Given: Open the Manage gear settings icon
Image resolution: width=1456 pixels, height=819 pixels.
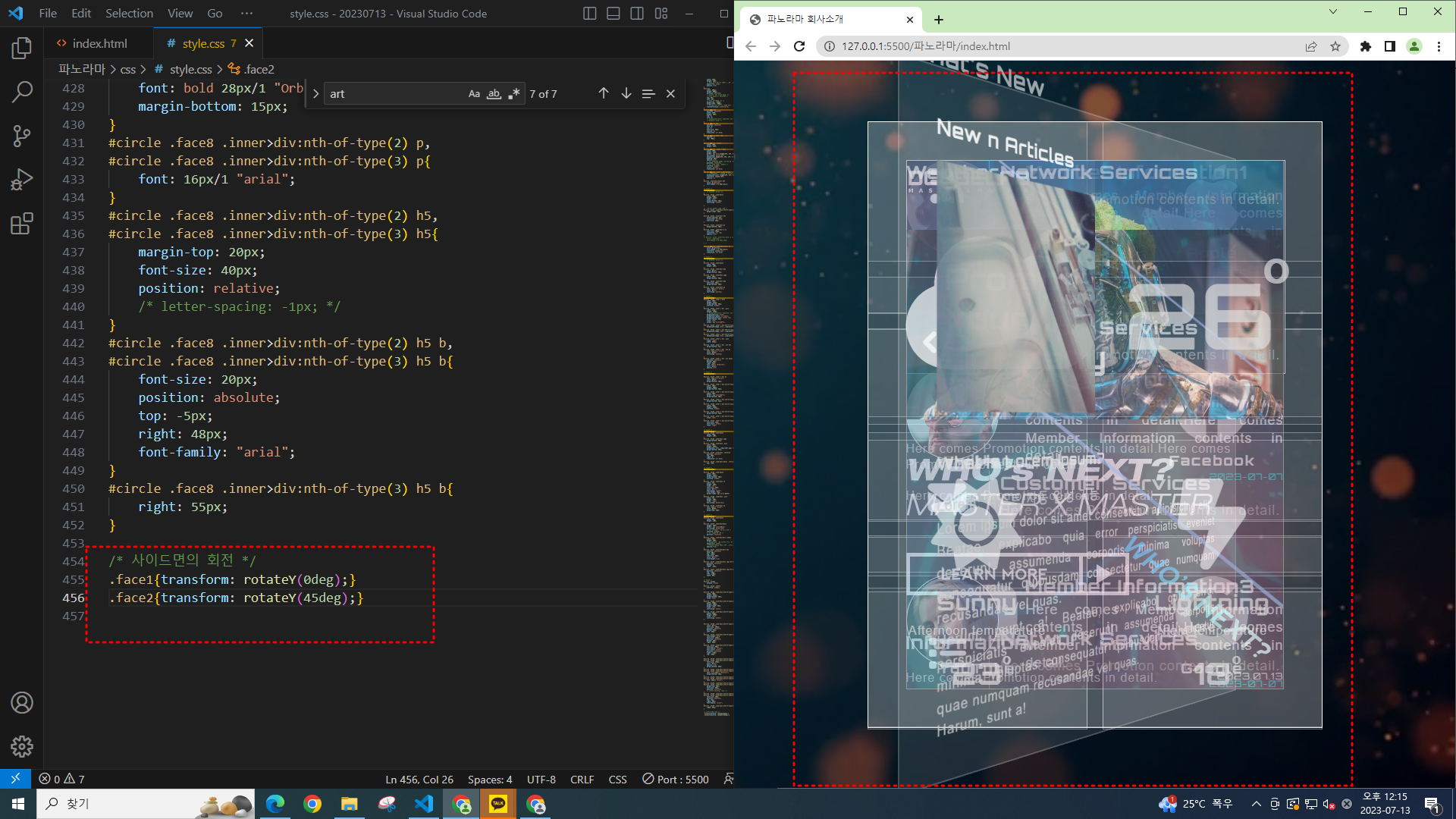Looking at the screenshot, I should tap(22, 746).
